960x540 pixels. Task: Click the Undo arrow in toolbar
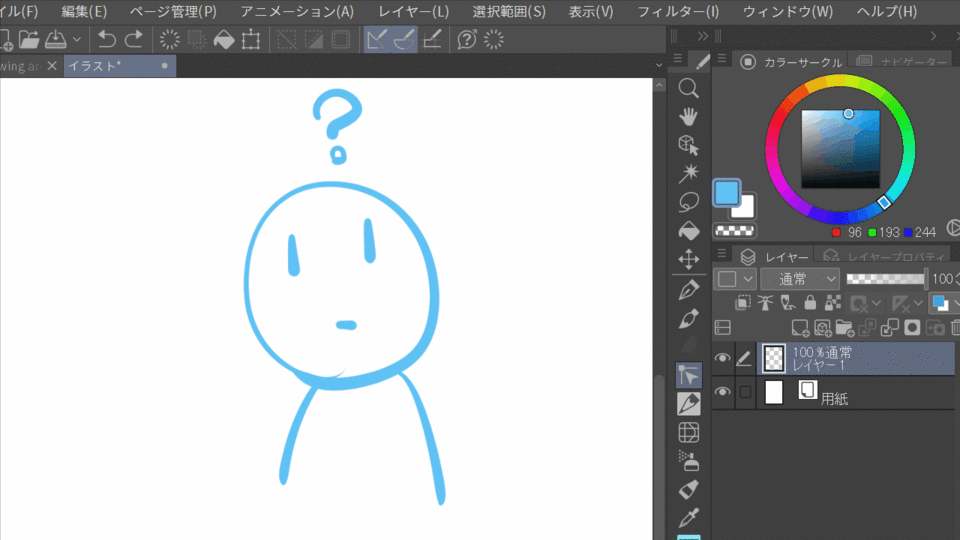point(107,40)
